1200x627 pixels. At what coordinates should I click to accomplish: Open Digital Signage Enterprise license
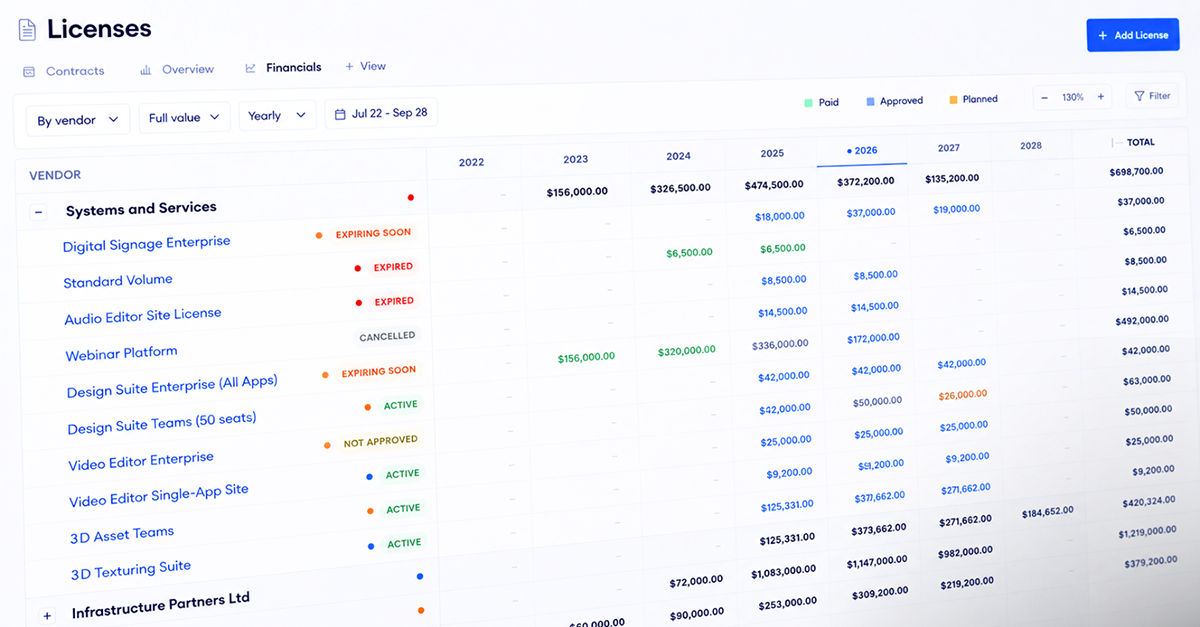pos(147,243)
